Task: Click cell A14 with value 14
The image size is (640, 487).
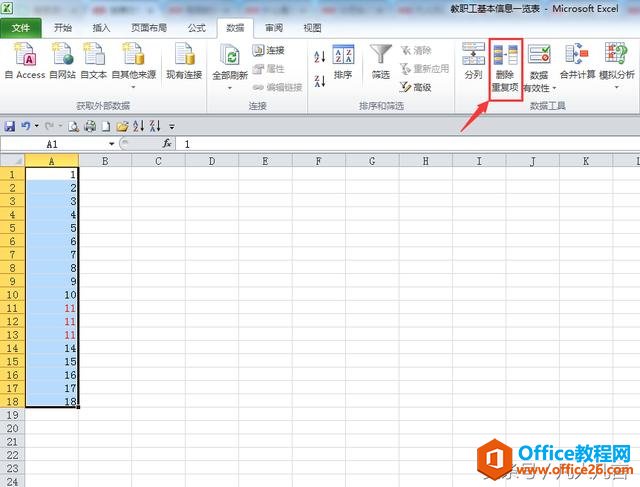Action: tap(51, 348)
